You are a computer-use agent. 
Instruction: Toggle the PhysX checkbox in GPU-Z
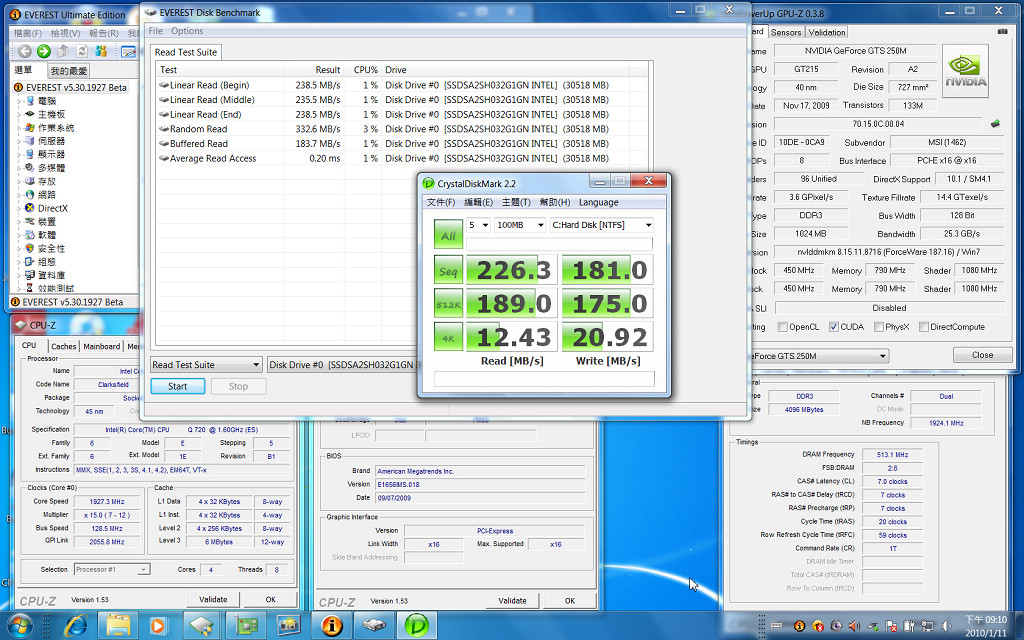pyautogui.click(x=878, y=327)
